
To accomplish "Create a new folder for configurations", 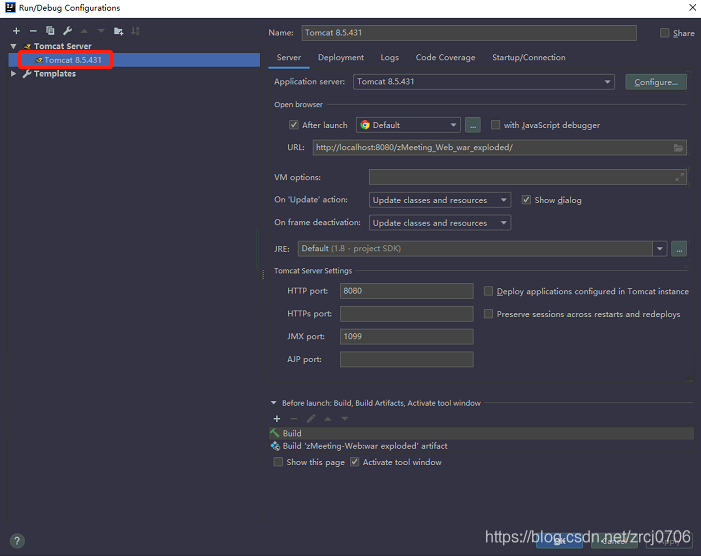I will click(x=118, y=31).
